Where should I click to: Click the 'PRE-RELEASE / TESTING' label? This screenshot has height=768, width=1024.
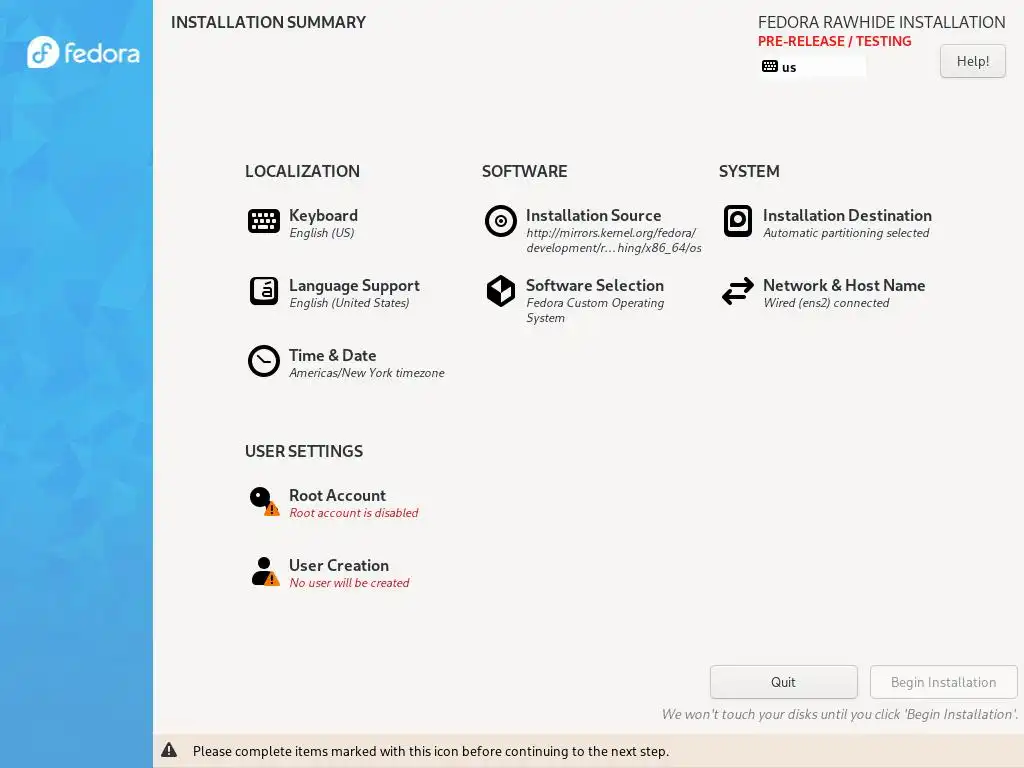(835, 41)
